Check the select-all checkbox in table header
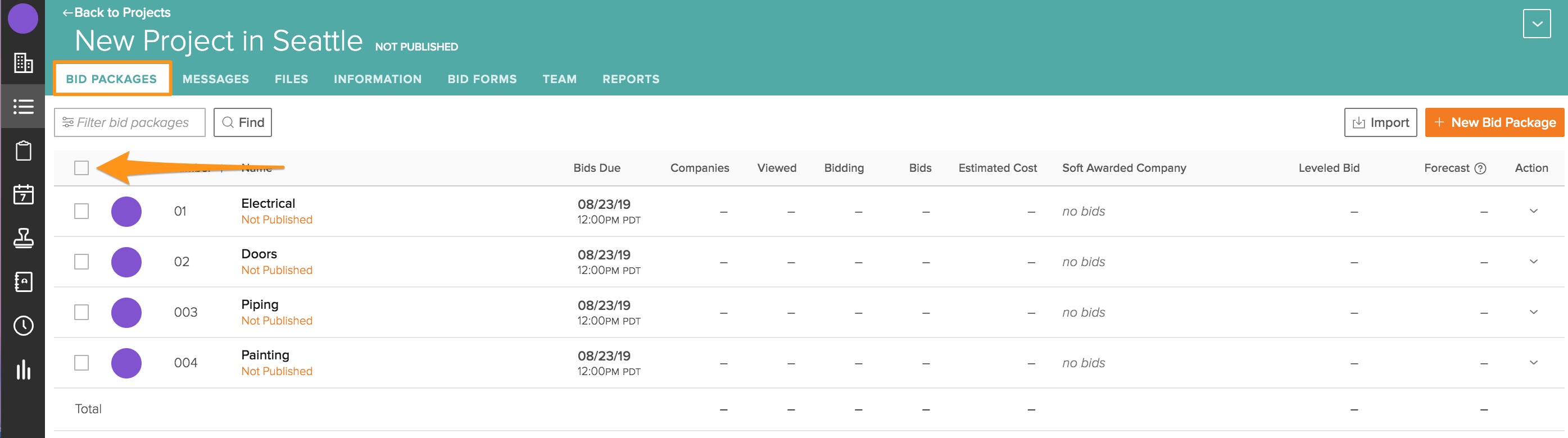The width and height of the screenshot is (1568, 438). point(81,168)
